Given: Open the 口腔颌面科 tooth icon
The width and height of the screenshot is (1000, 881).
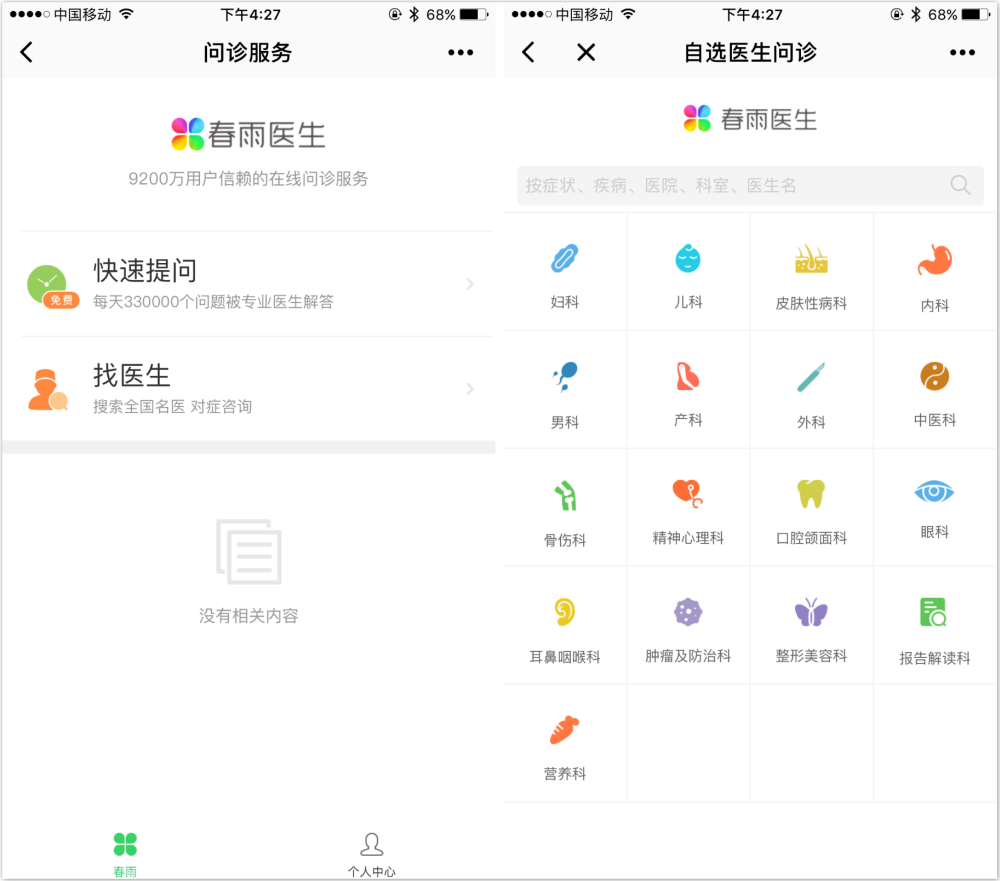Looking at the screenshot, I should coord(811,494).
